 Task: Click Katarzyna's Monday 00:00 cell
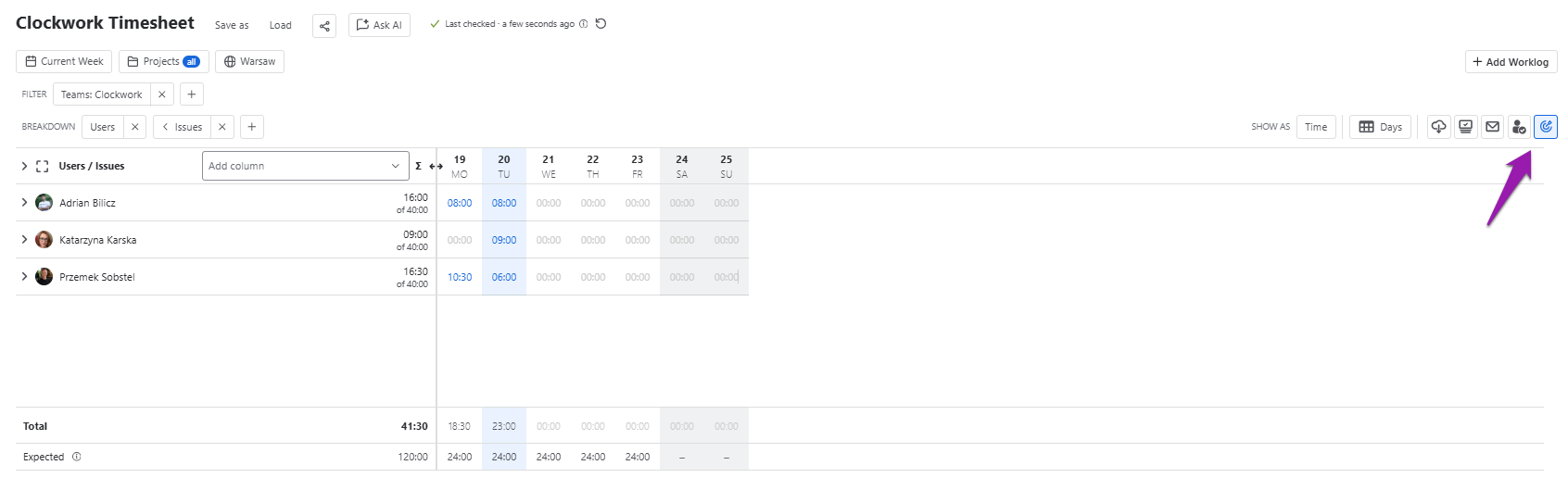tap(460, 240)
